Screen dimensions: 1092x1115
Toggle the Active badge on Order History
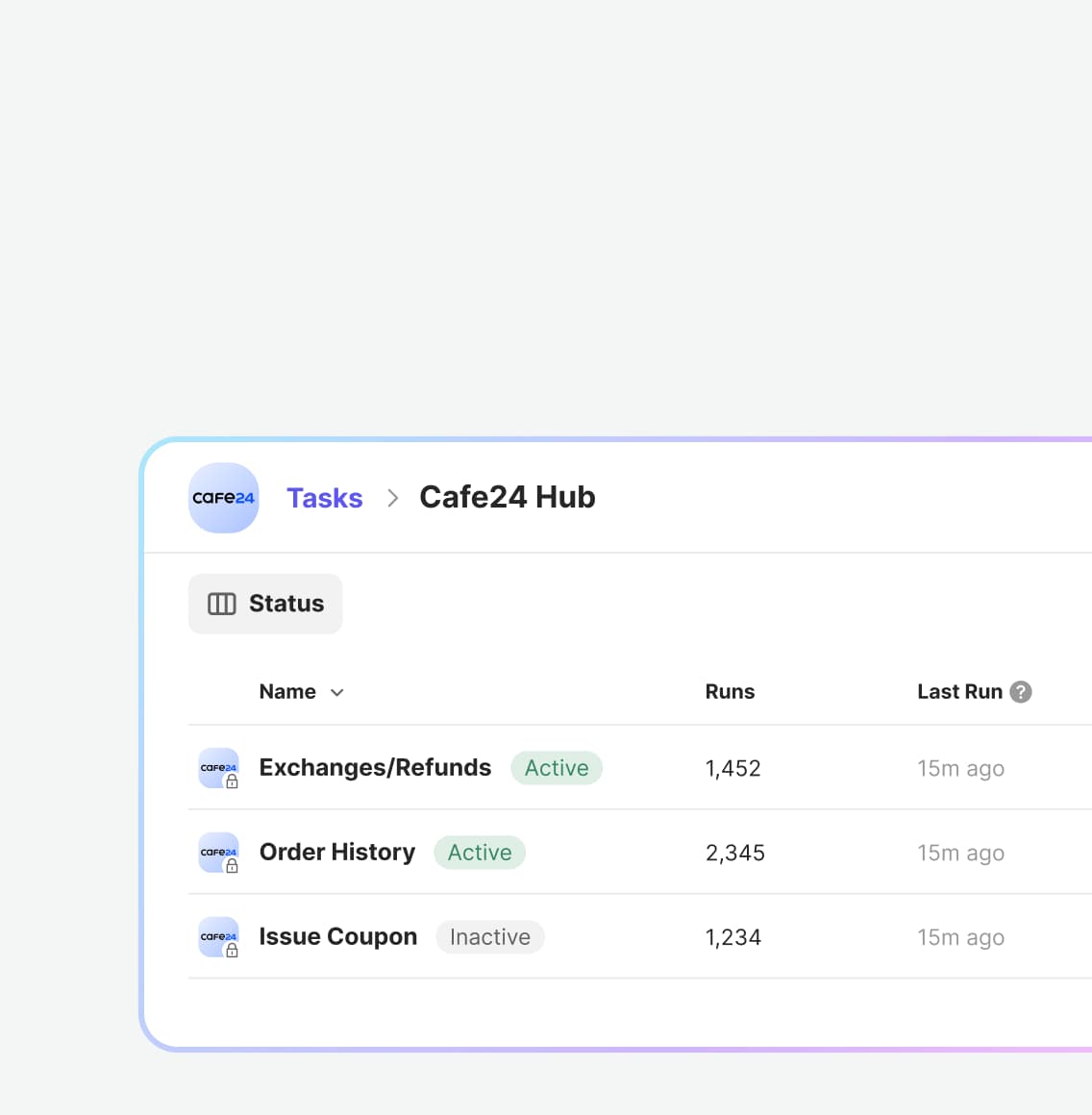point(479,853)
